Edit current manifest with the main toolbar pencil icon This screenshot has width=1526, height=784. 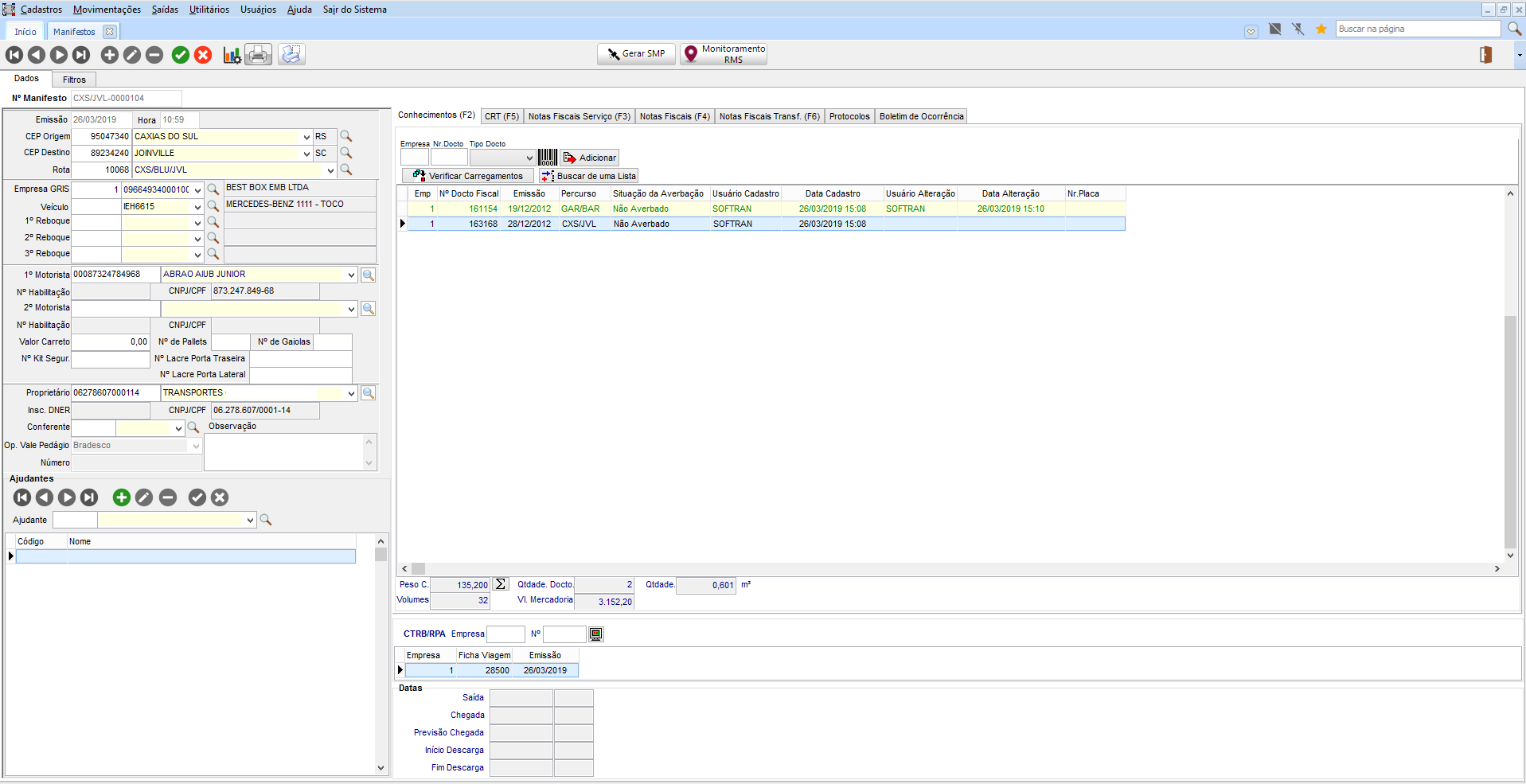132,55
